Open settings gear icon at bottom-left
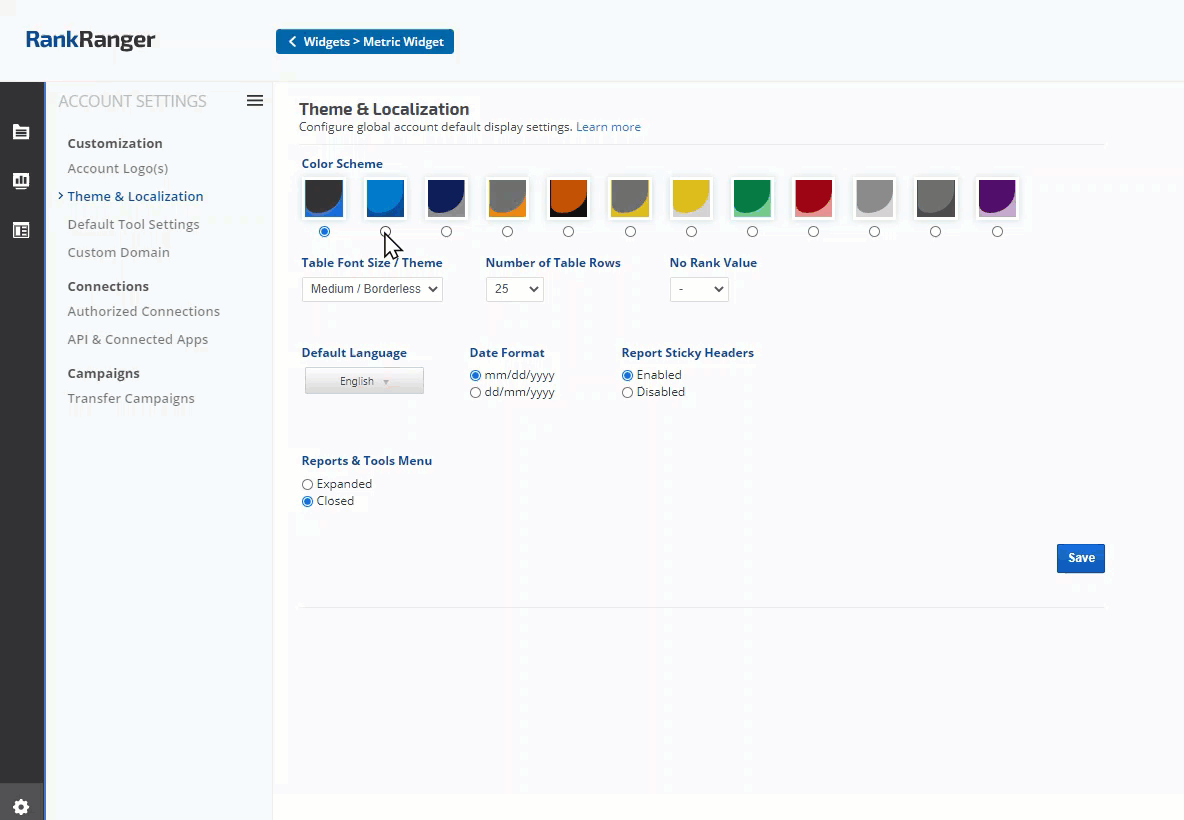The height and width of the screenshot is (820, 1184). coord(21,807)
